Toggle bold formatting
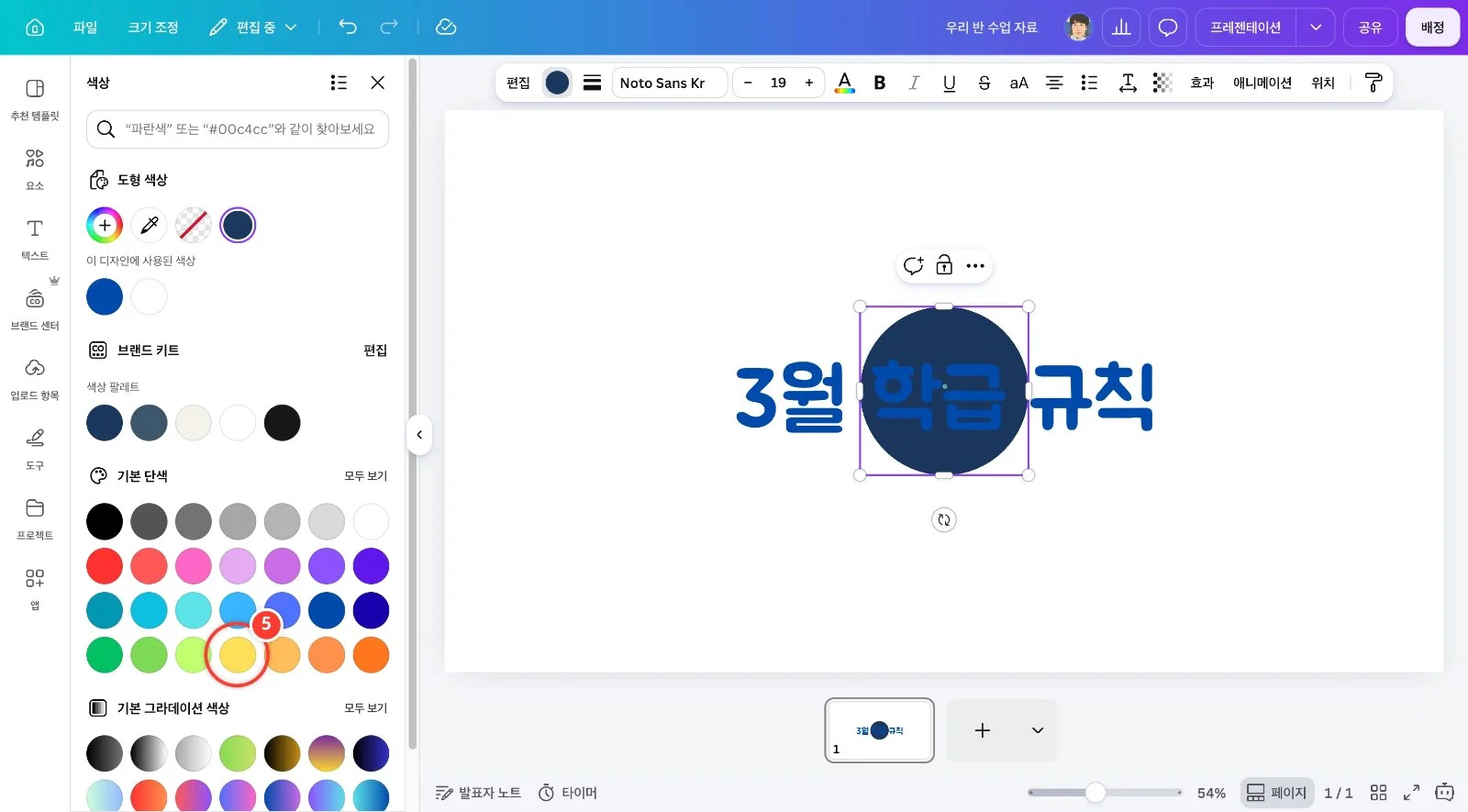This screenshot has width=1468, height=812. pyautogui.click(x=879, y=83)
